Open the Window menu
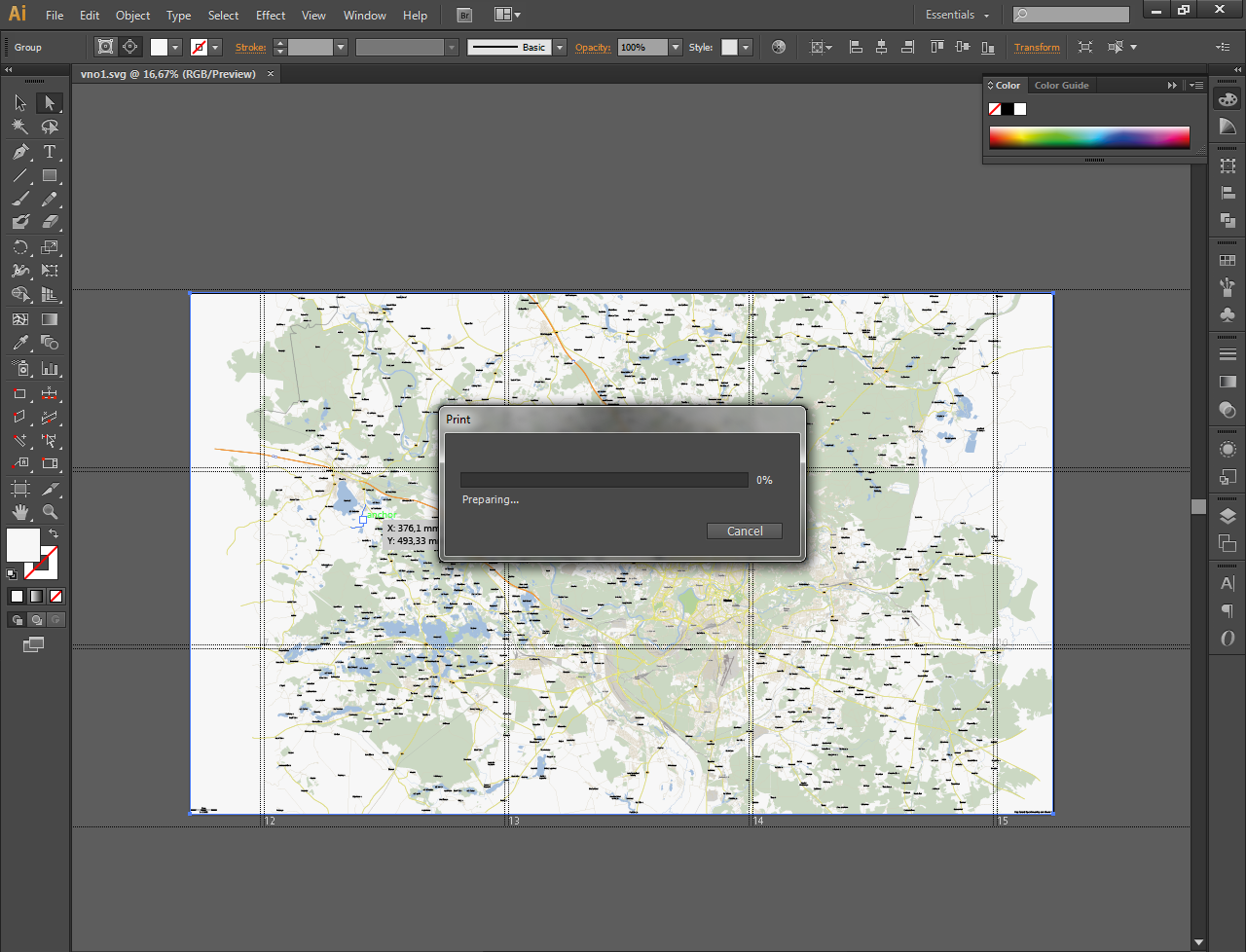Image resolution: width=1246 pixels, height=952 pixels. (364, 15)
